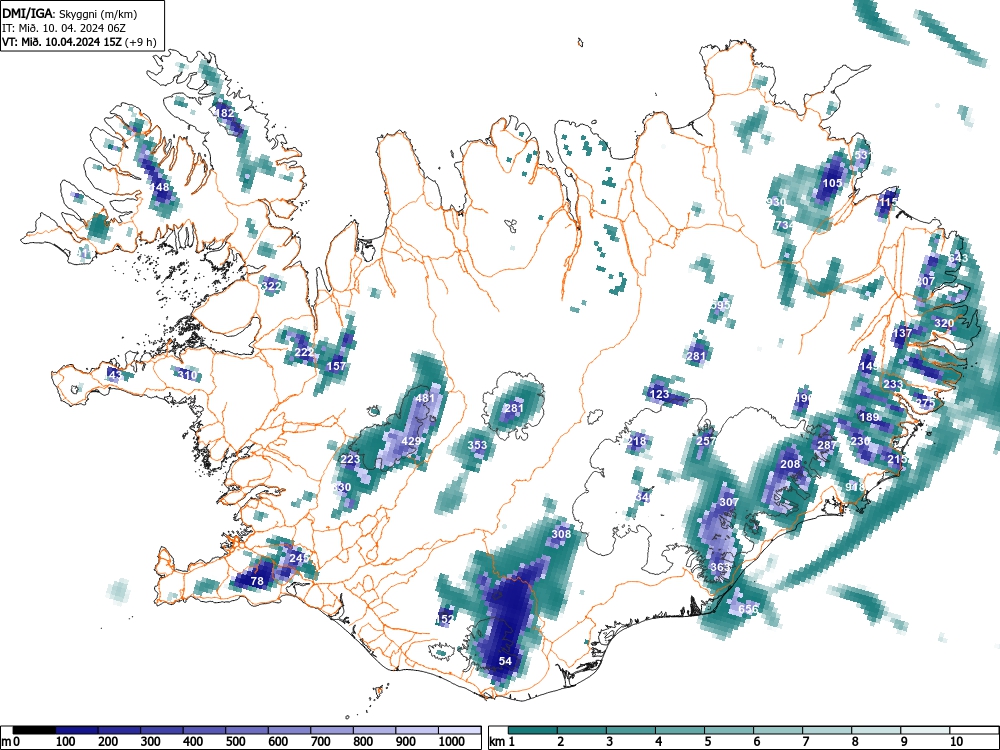Click the visibility value 307 on the map
This screenshot has height=750, width=1000.
[x=729, y=502]
